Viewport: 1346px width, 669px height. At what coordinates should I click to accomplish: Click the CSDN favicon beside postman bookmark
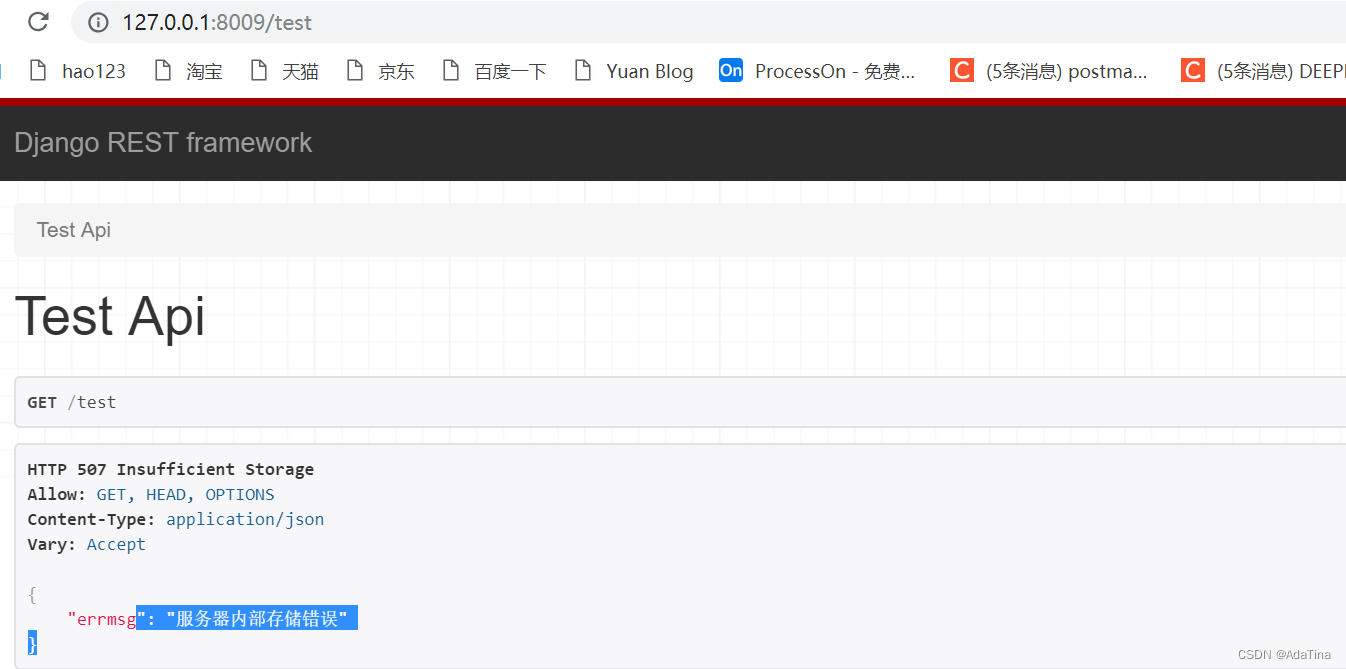click(962, 70)
